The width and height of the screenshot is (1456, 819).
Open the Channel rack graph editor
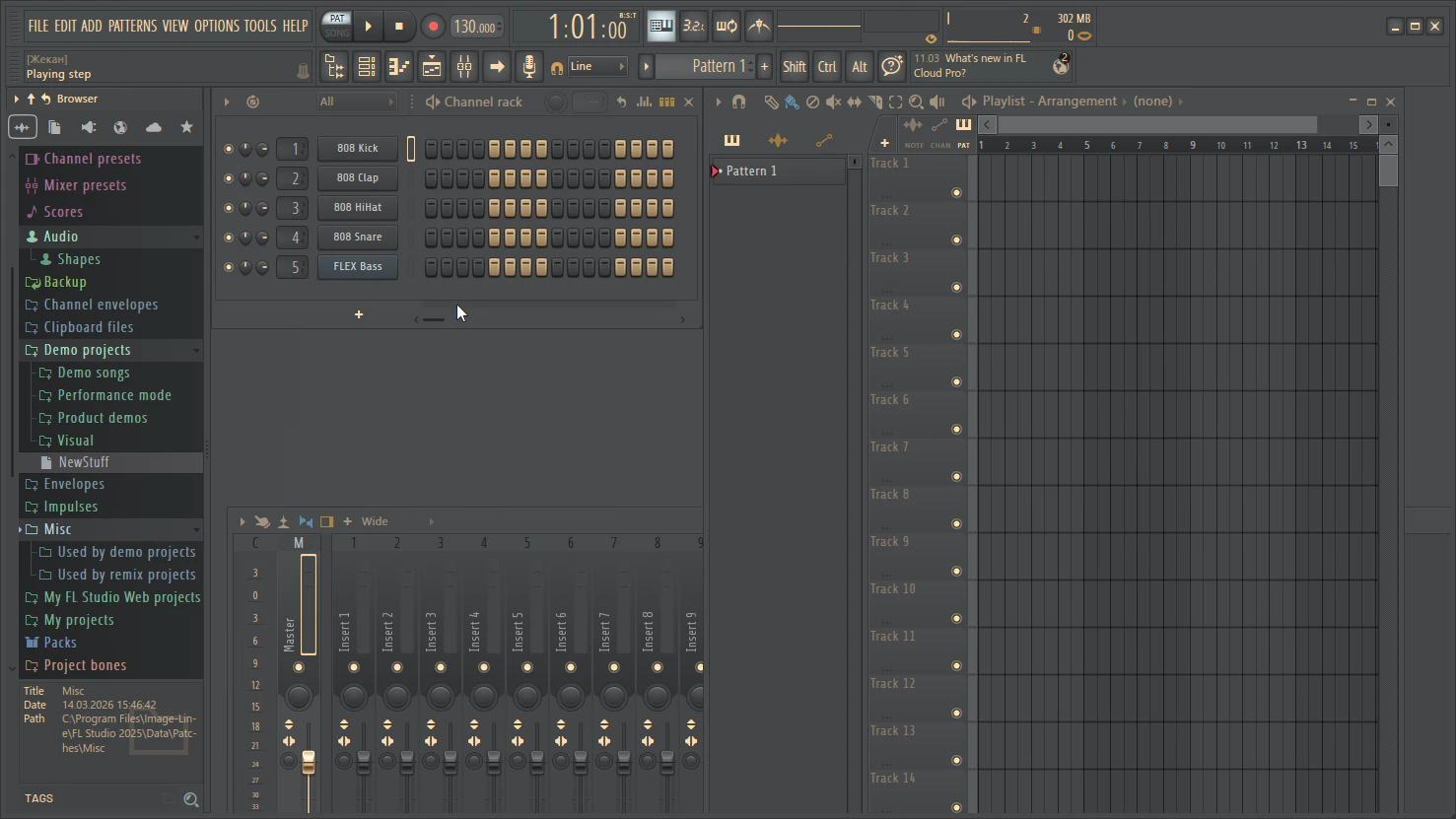click(644, 102)
